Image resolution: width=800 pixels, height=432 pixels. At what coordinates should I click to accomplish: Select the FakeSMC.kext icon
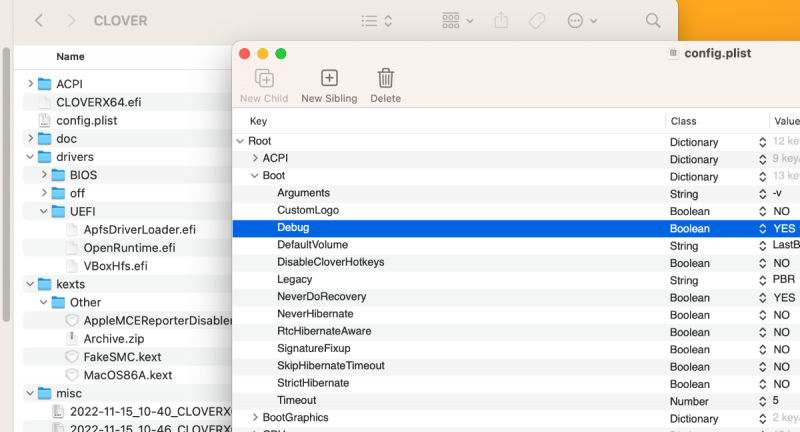click(72, 357)
